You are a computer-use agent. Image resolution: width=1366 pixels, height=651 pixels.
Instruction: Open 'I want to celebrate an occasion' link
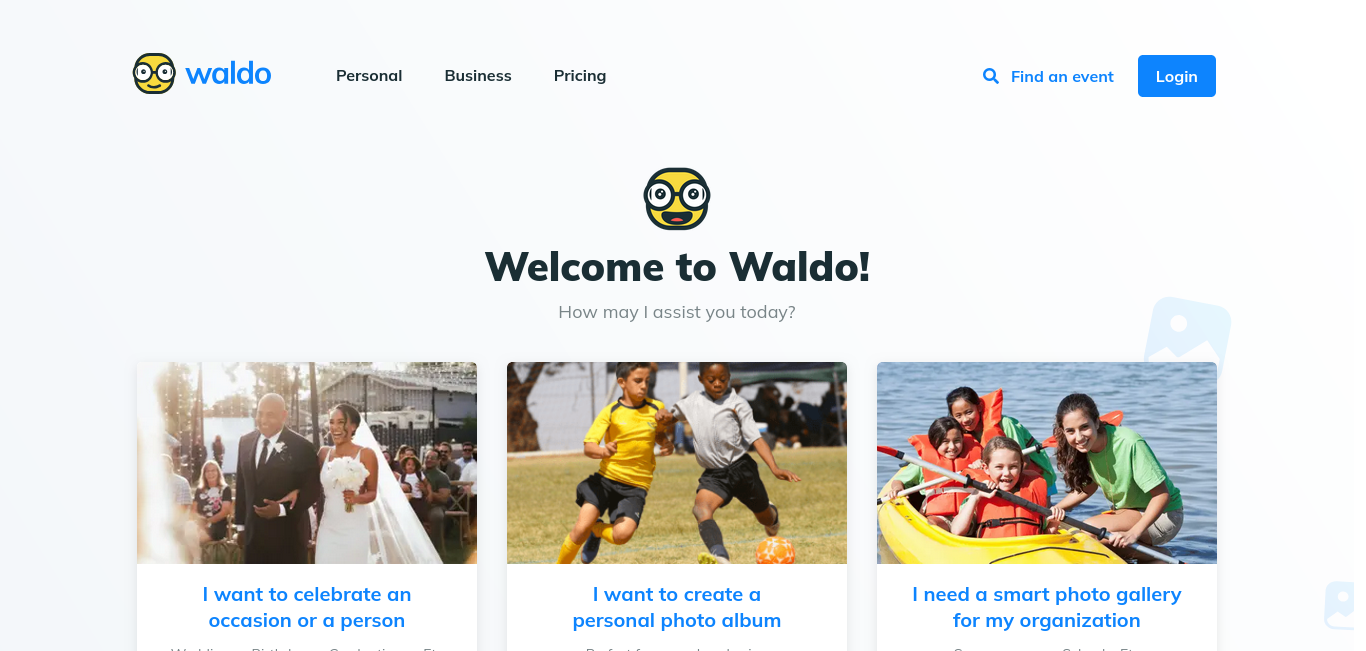[x=307, y=607]
